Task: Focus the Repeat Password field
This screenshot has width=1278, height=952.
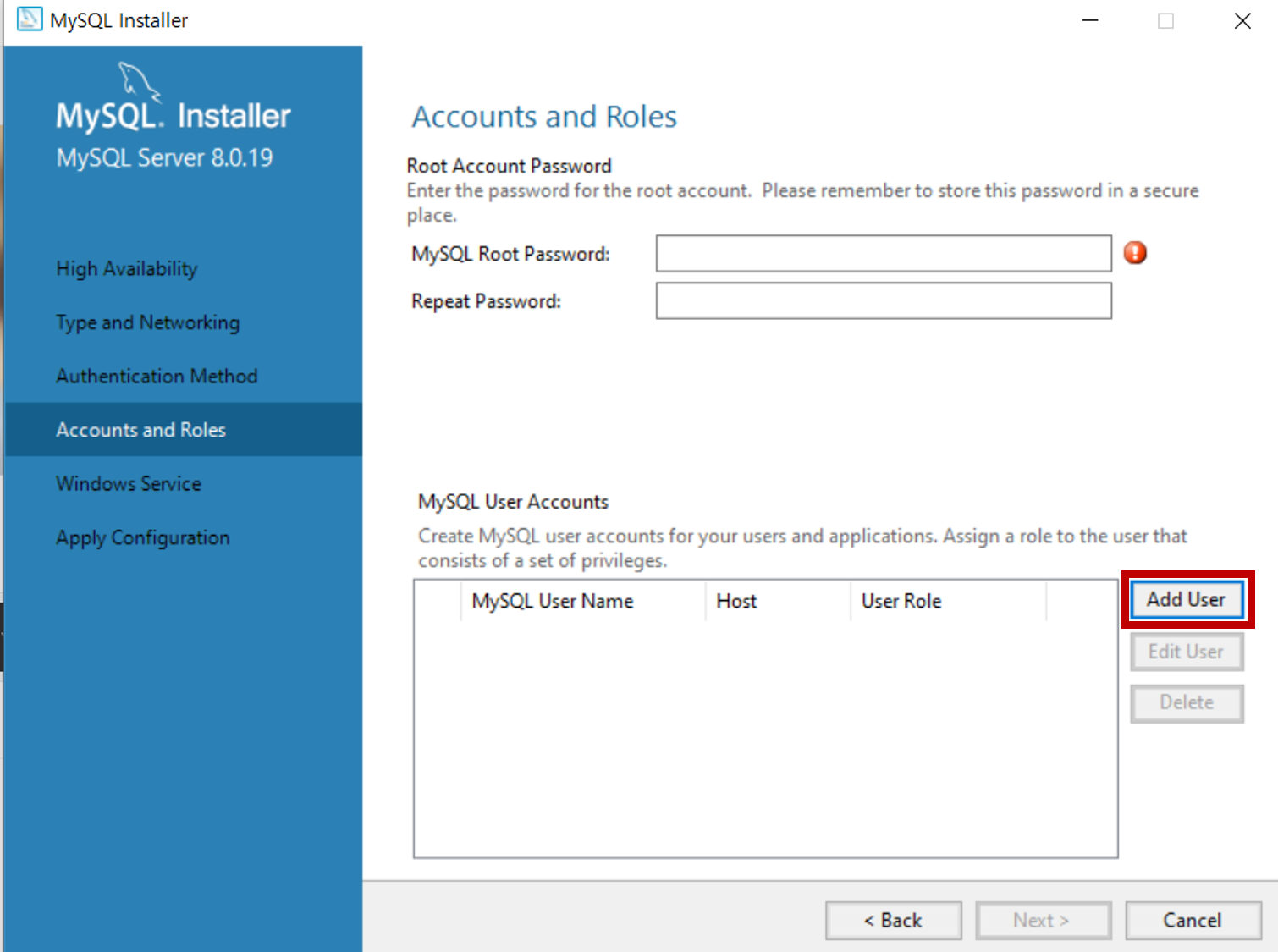Action: point(884,300)
